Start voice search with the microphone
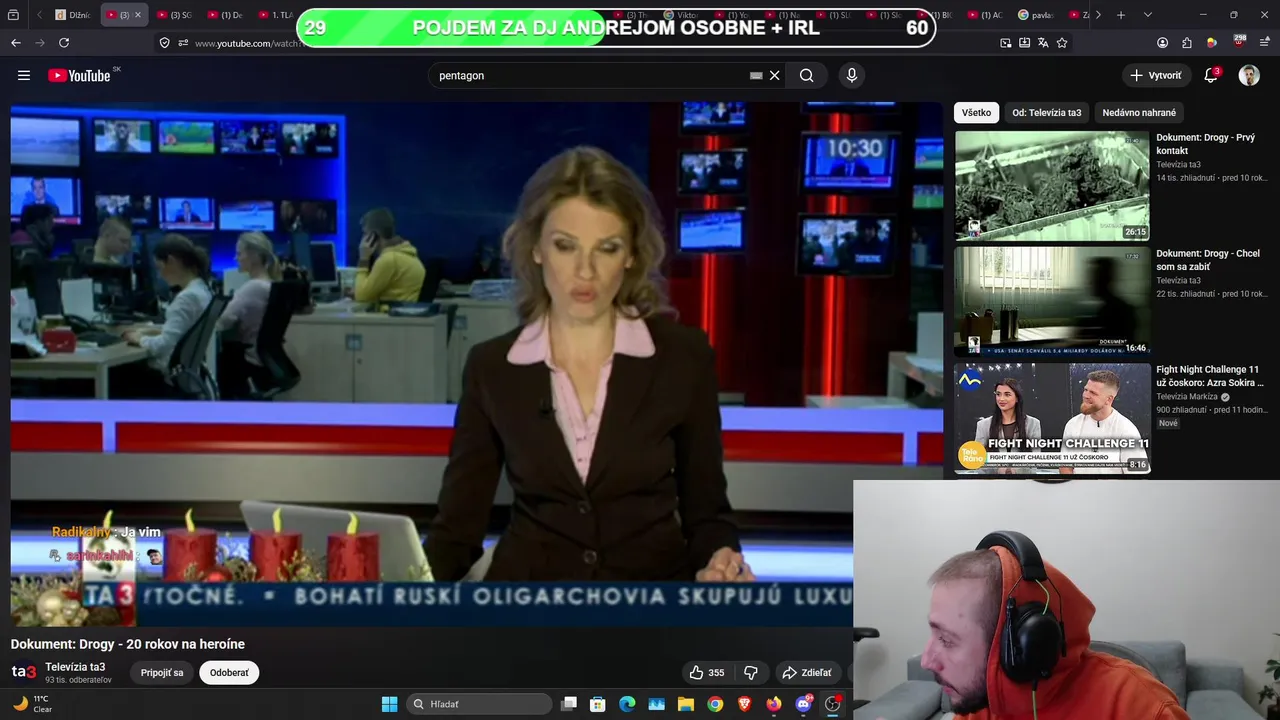 click(851, 75)
